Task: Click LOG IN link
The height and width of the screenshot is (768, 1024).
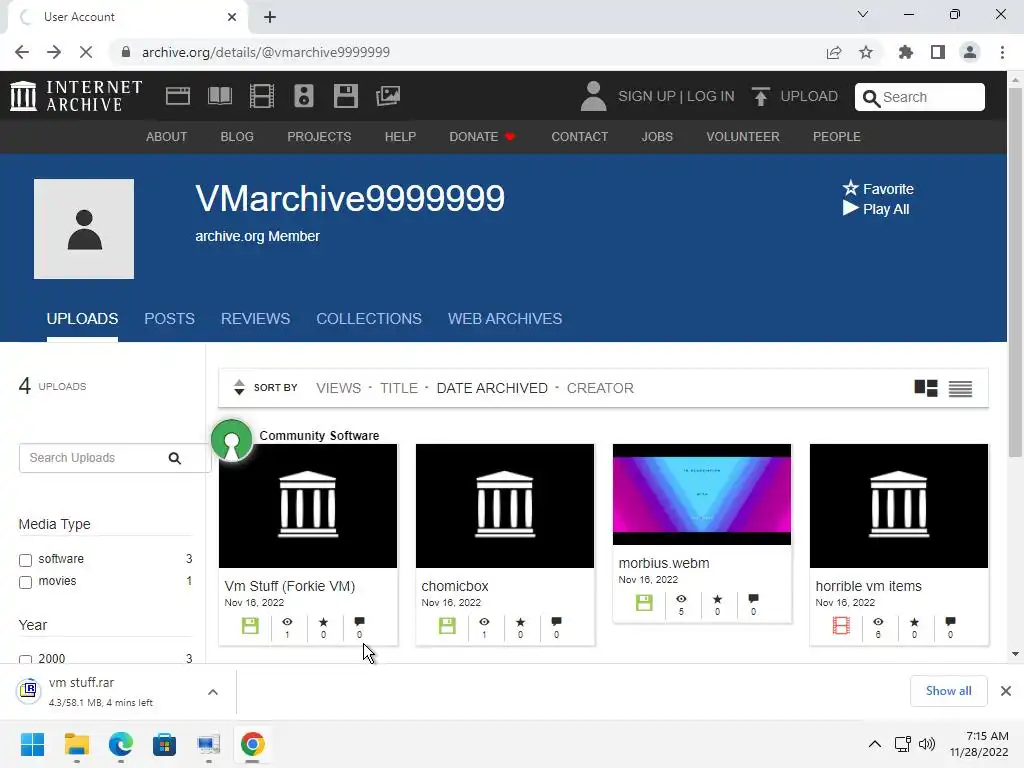Action: [x=711, y=96]
